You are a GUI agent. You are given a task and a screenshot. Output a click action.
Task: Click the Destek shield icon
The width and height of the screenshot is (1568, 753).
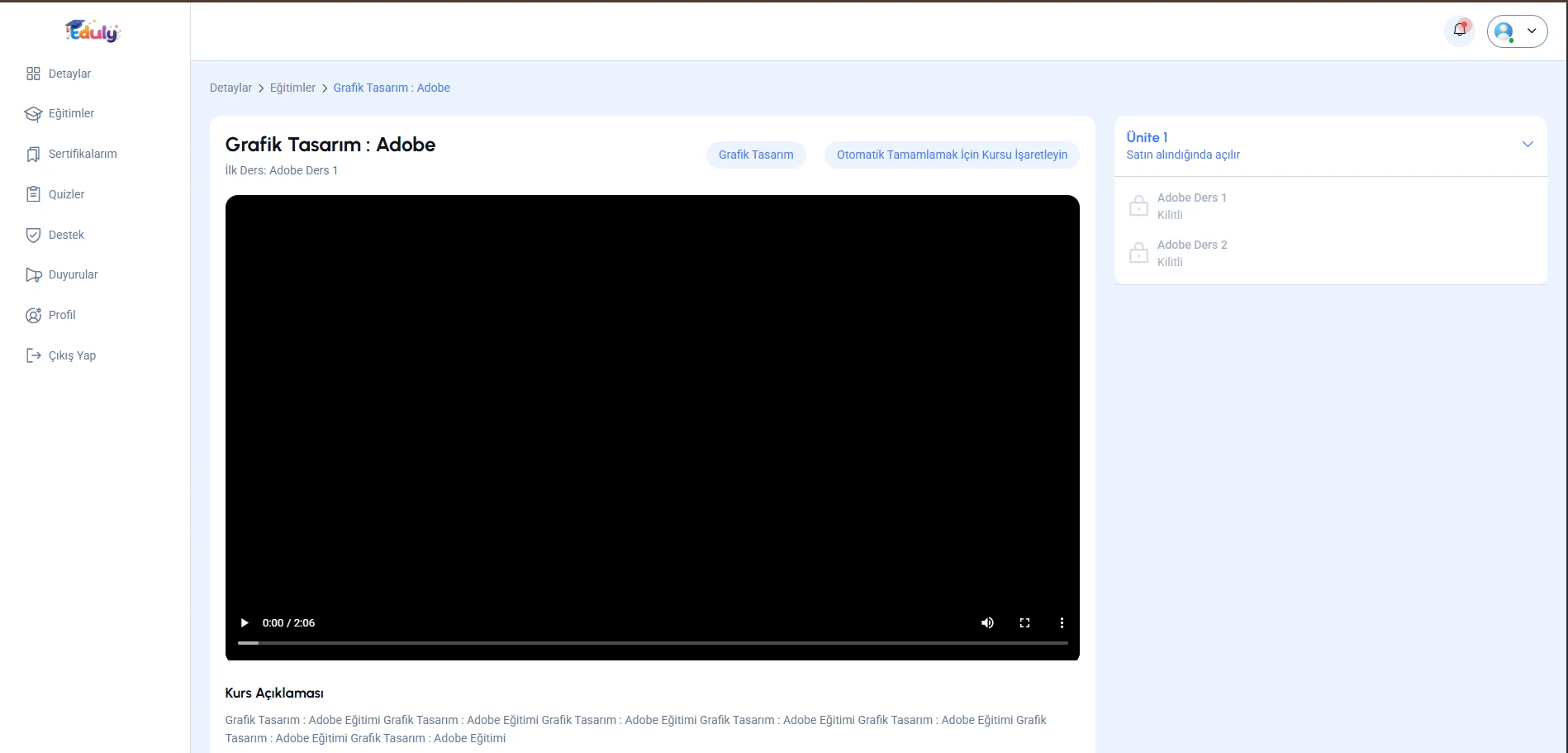click(x=33, y=235)
